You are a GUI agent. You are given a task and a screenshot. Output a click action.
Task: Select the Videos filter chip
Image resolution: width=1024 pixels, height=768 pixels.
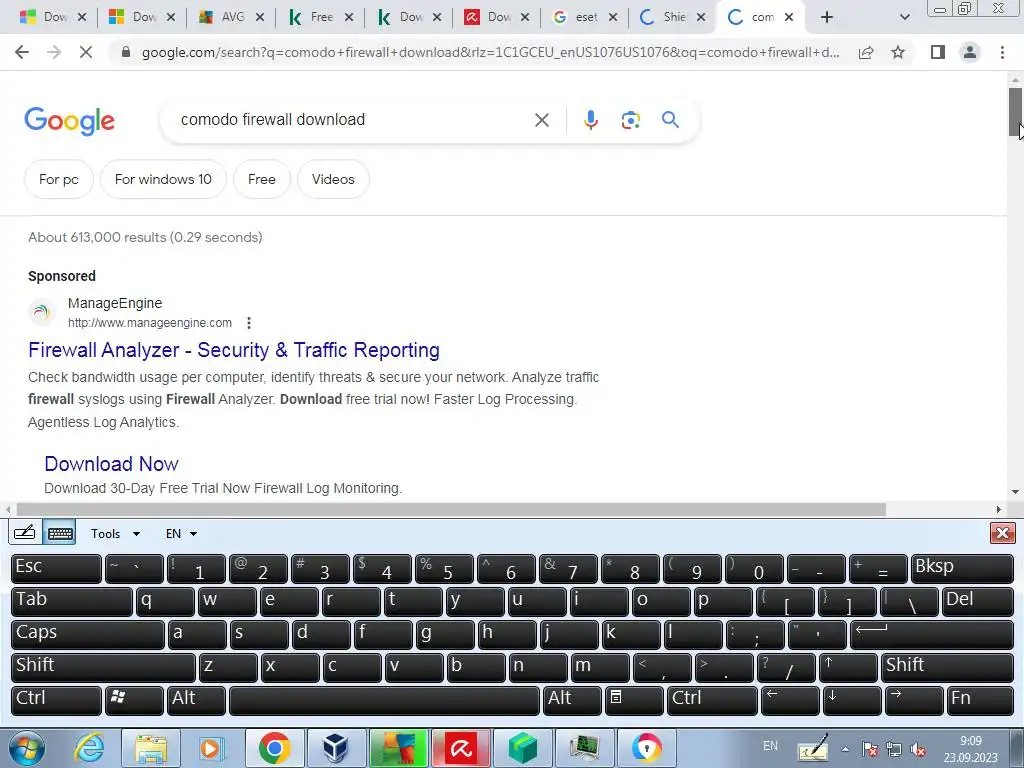333,179
